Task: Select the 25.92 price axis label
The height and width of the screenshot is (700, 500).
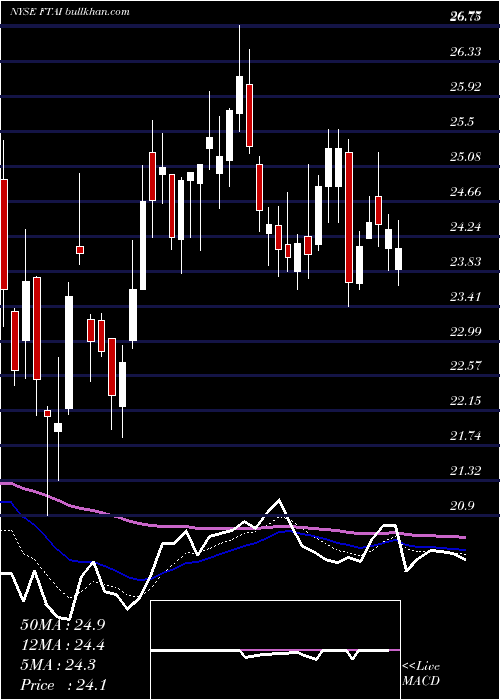Action: coord(466,87)
